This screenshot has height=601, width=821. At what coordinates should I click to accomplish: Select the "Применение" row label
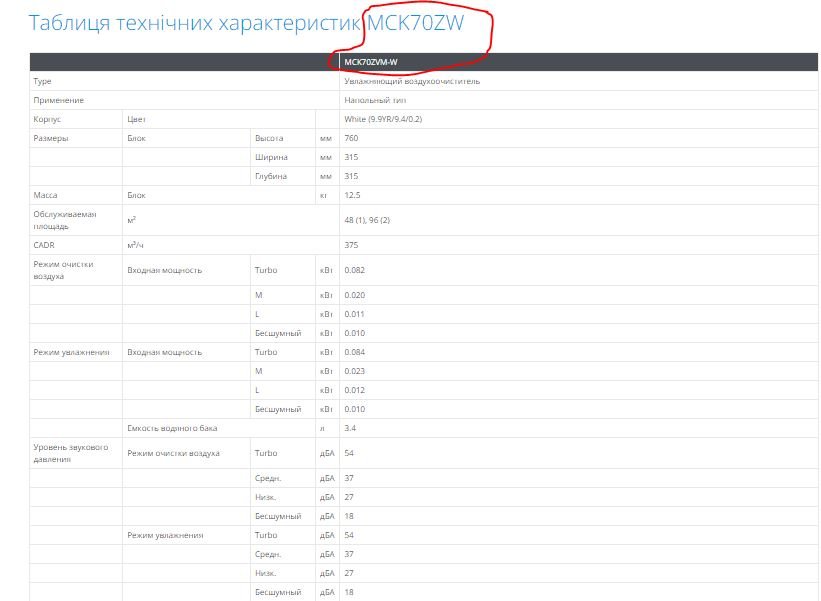click(x=58, y=100)
